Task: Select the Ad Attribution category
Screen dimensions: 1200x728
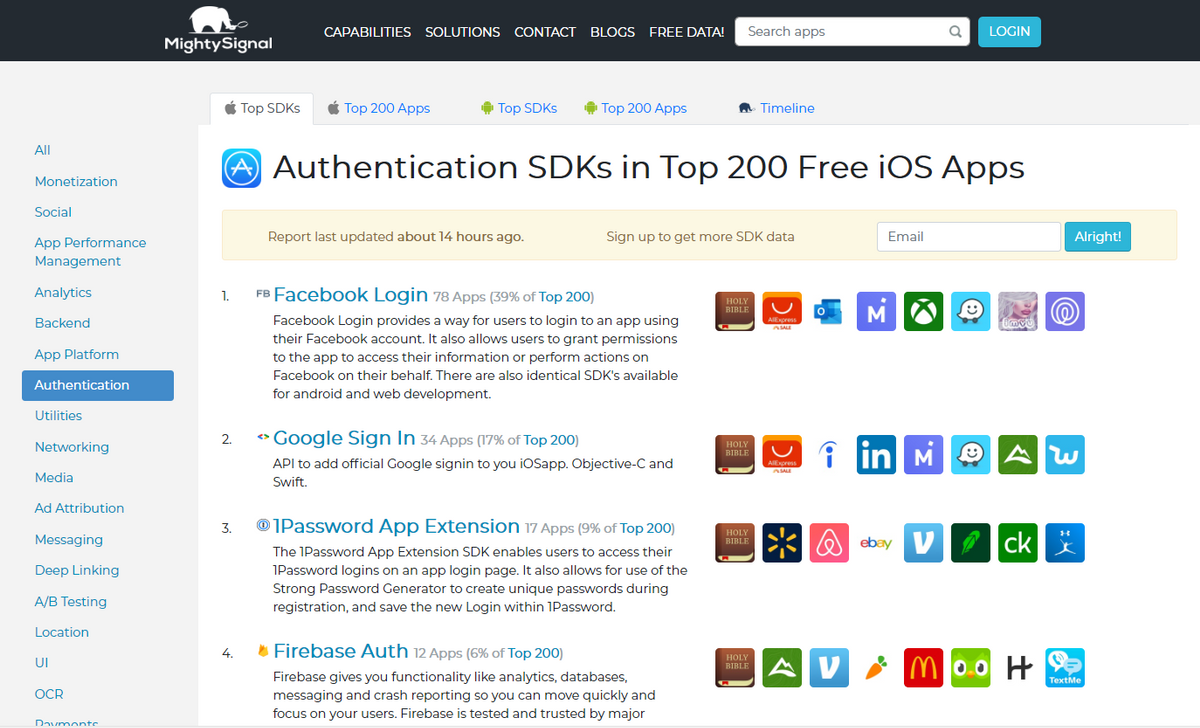Action: point(79,508)
